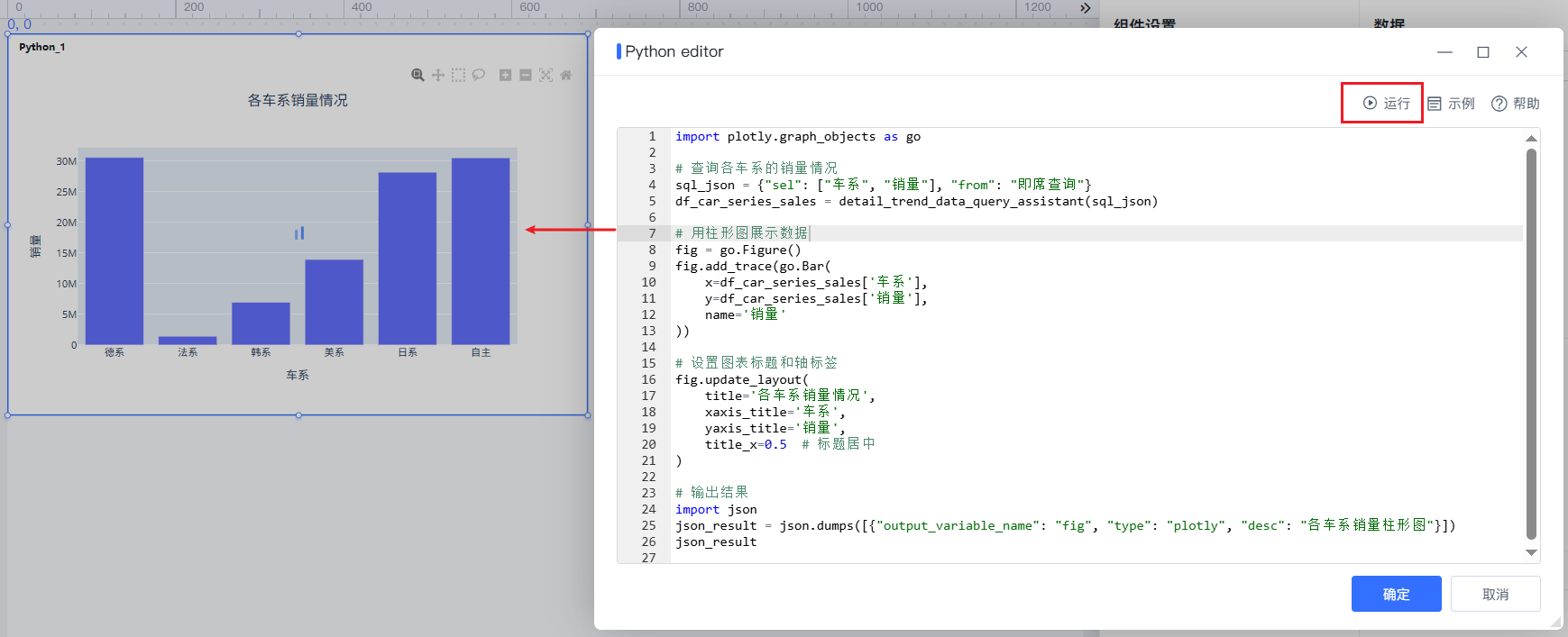Viewport: 1568px width, 637px height.
Task: Click the json.dumps output line
Action: (x=1065, y=525)
